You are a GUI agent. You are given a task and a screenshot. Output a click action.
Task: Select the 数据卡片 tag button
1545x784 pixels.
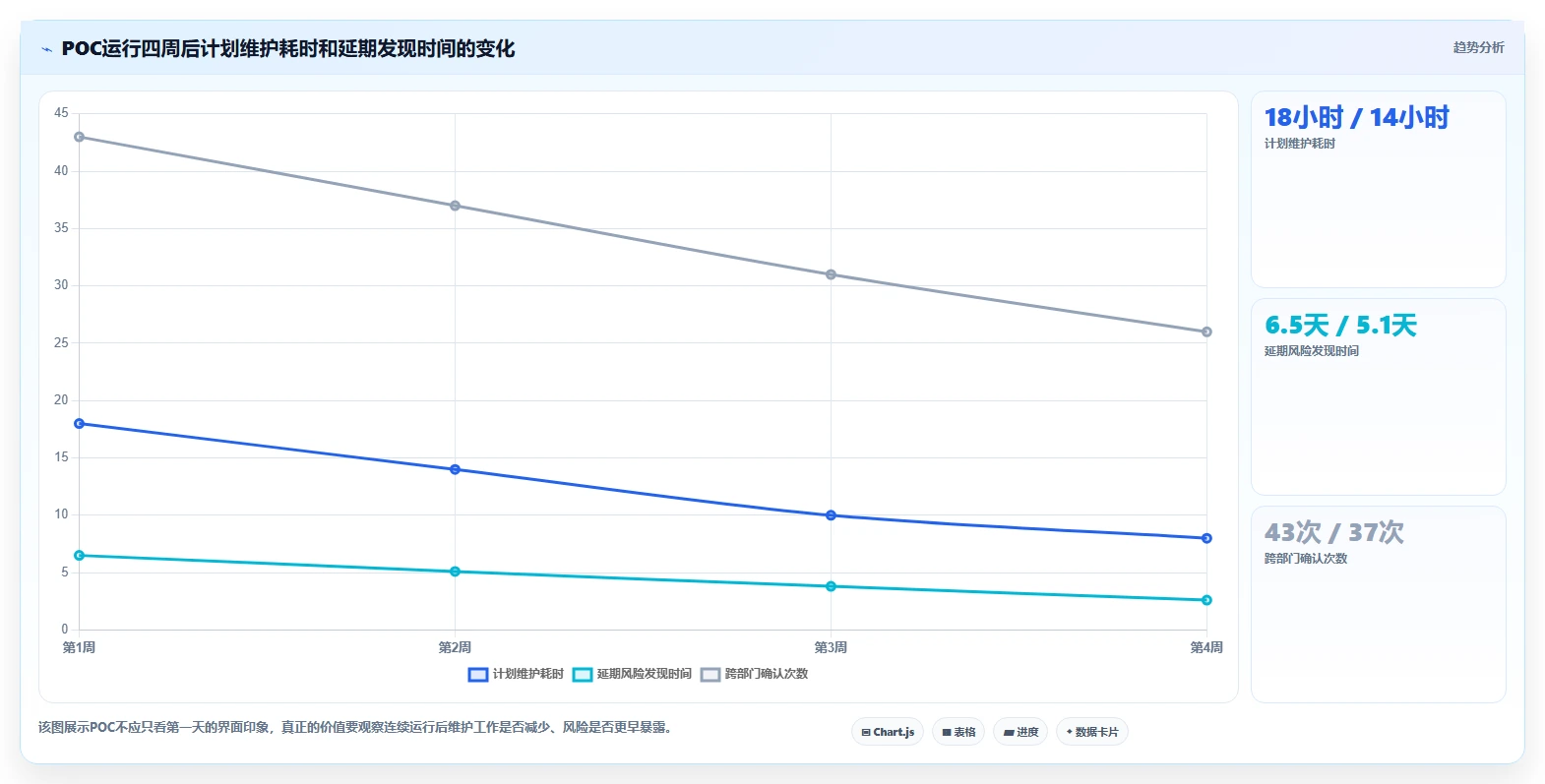coord(1092,732)
